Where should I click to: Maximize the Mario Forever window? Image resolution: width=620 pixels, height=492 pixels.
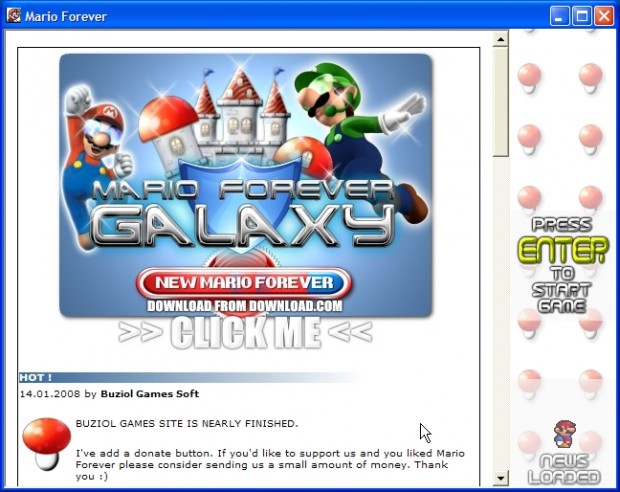(582, 16)
